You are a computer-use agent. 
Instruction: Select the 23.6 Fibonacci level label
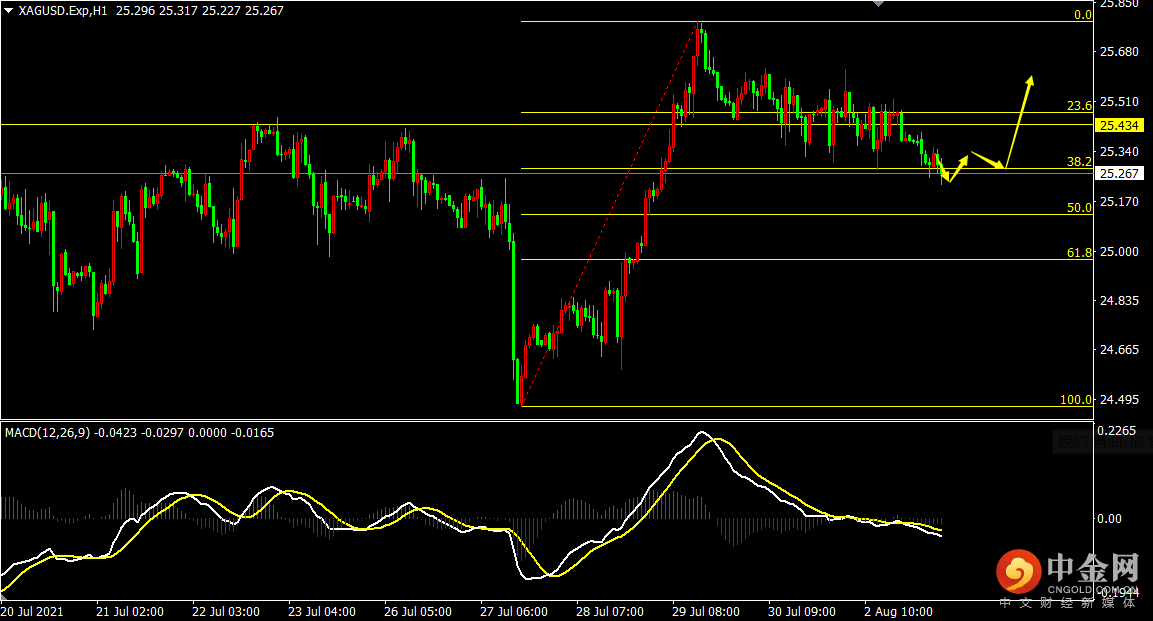click(1079, 106)
